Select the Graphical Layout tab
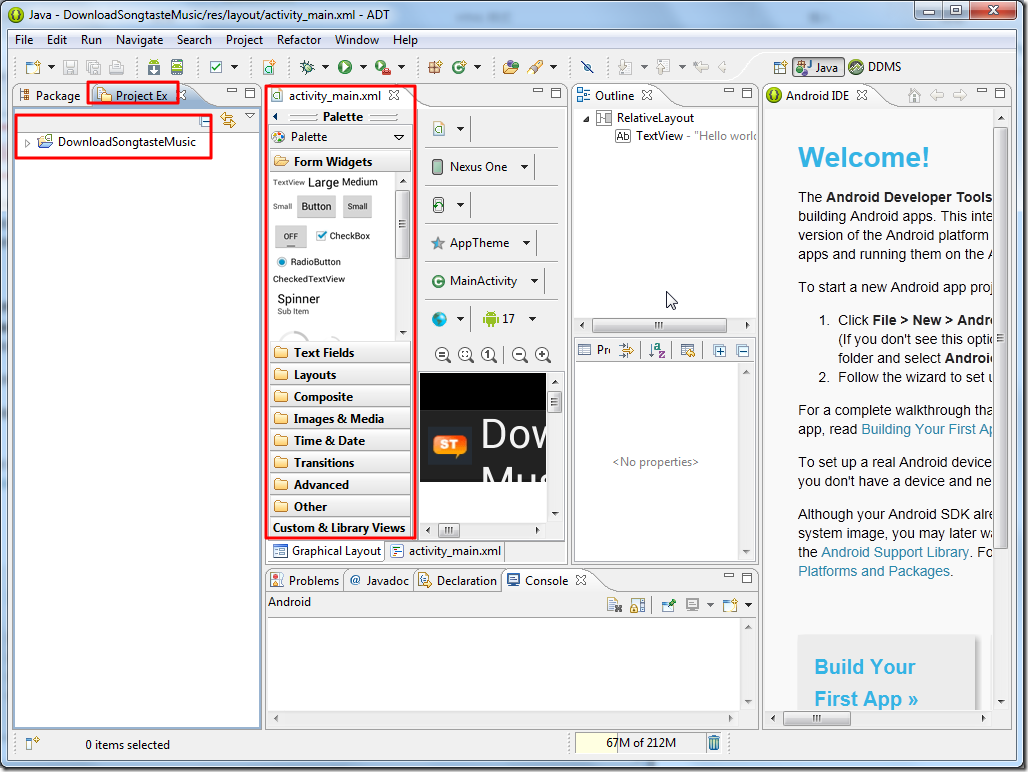The width and height of the screenshot is (1028, 772). pyautogui.click(x=326, y=551)
